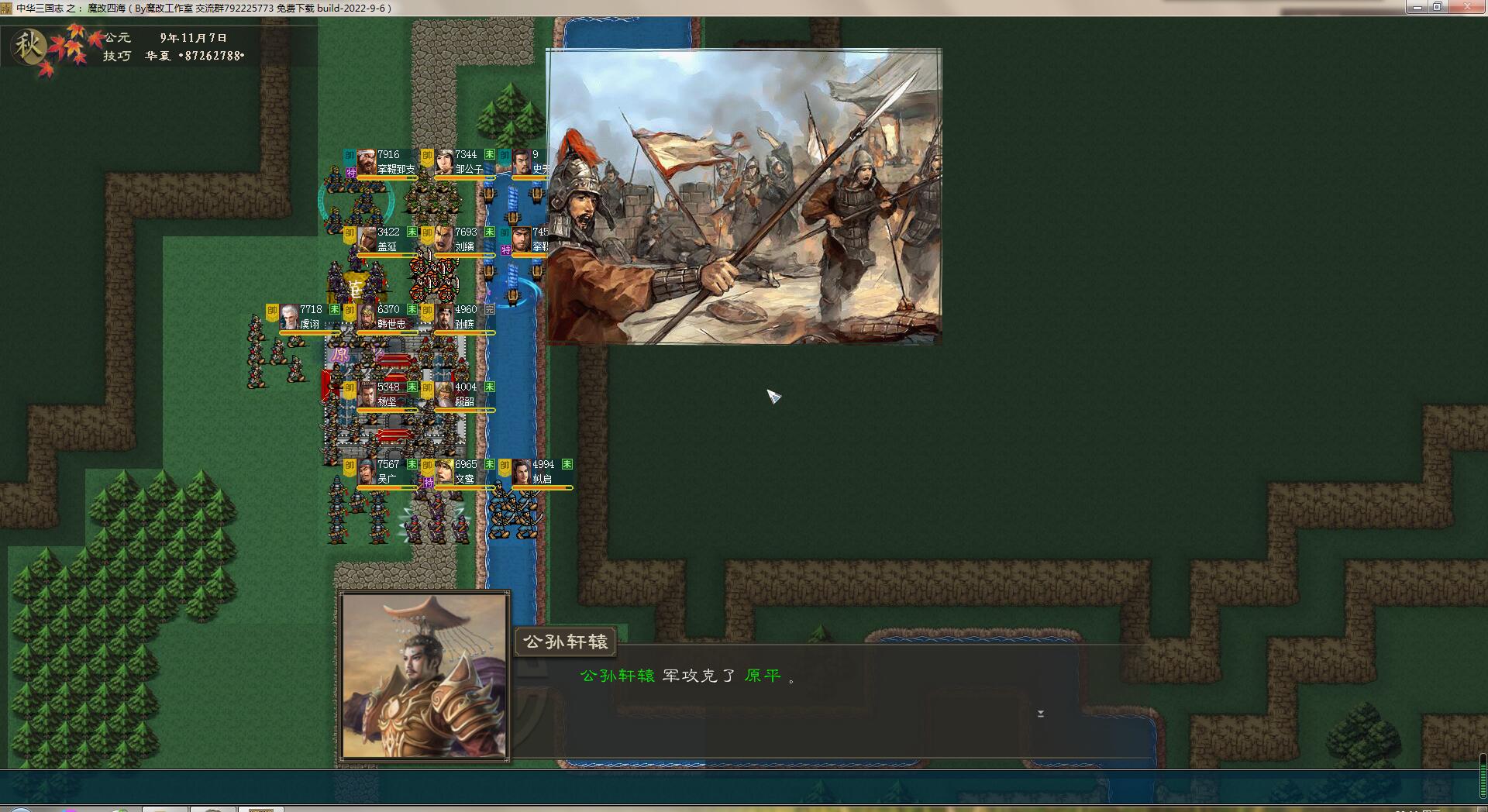
Task: Click the 公孙轩辕 emperor portrait in the dialogue
Action: tap(424, 676)
